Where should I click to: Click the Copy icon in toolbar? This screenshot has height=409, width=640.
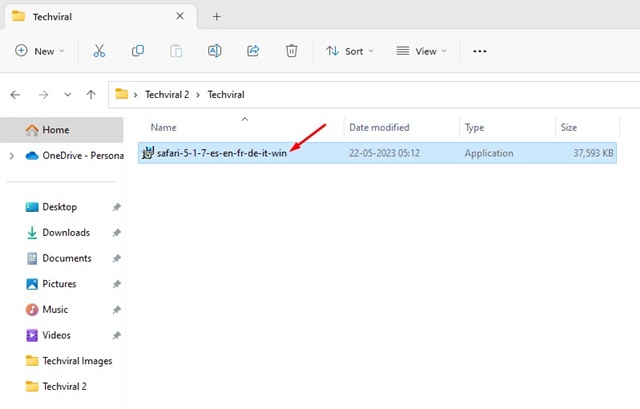click(138, 51)
